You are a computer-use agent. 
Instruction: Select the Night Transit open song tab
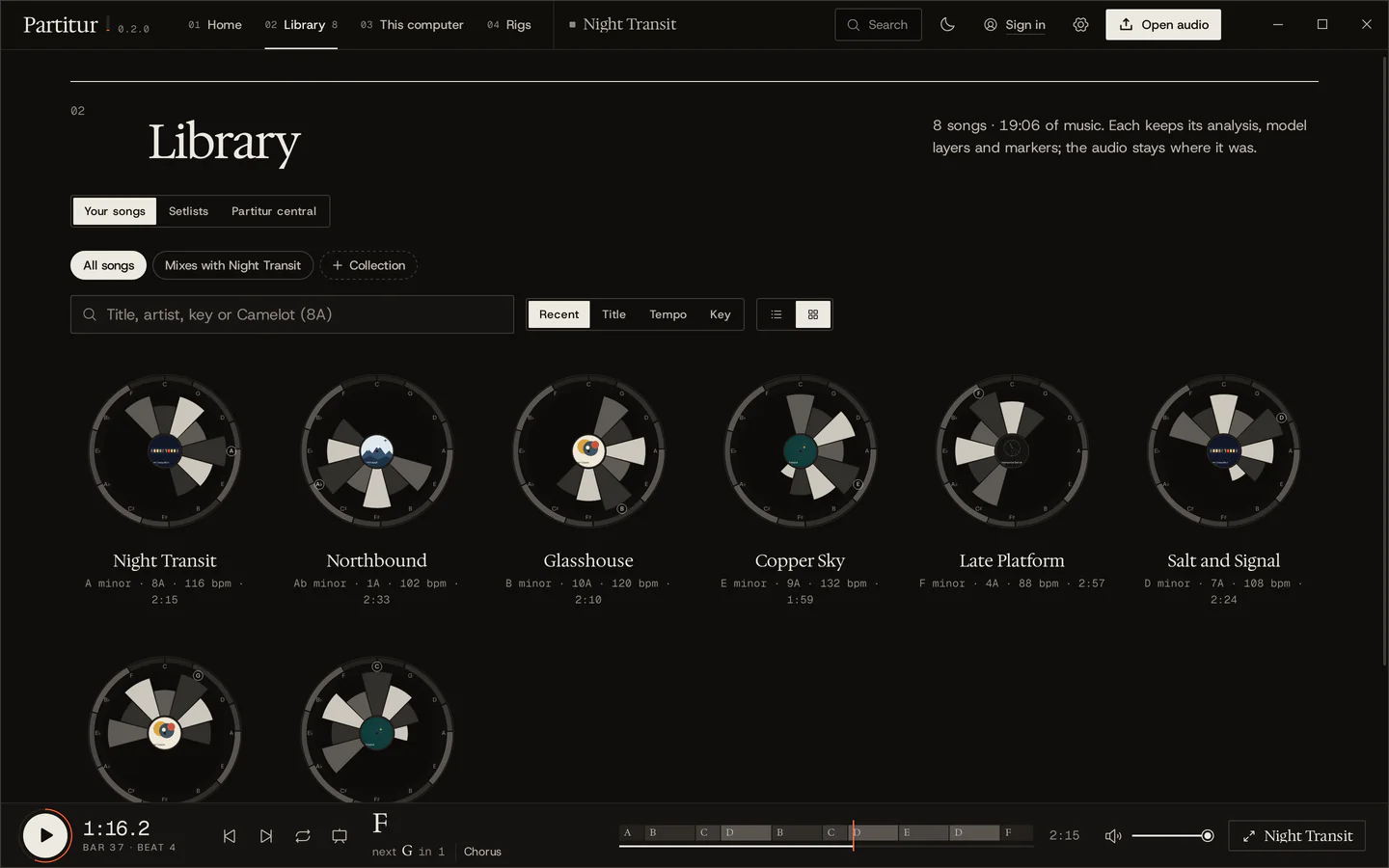(x=622, y=25)
